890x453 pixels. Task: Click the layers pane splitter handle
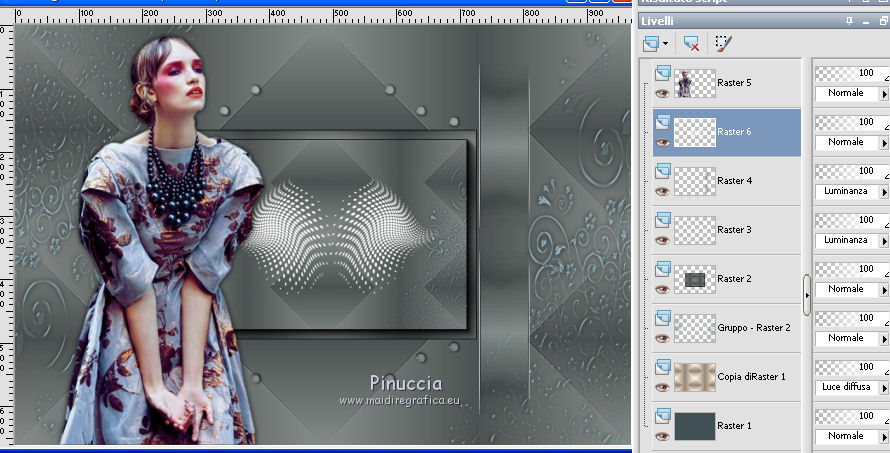click(807, 295)
